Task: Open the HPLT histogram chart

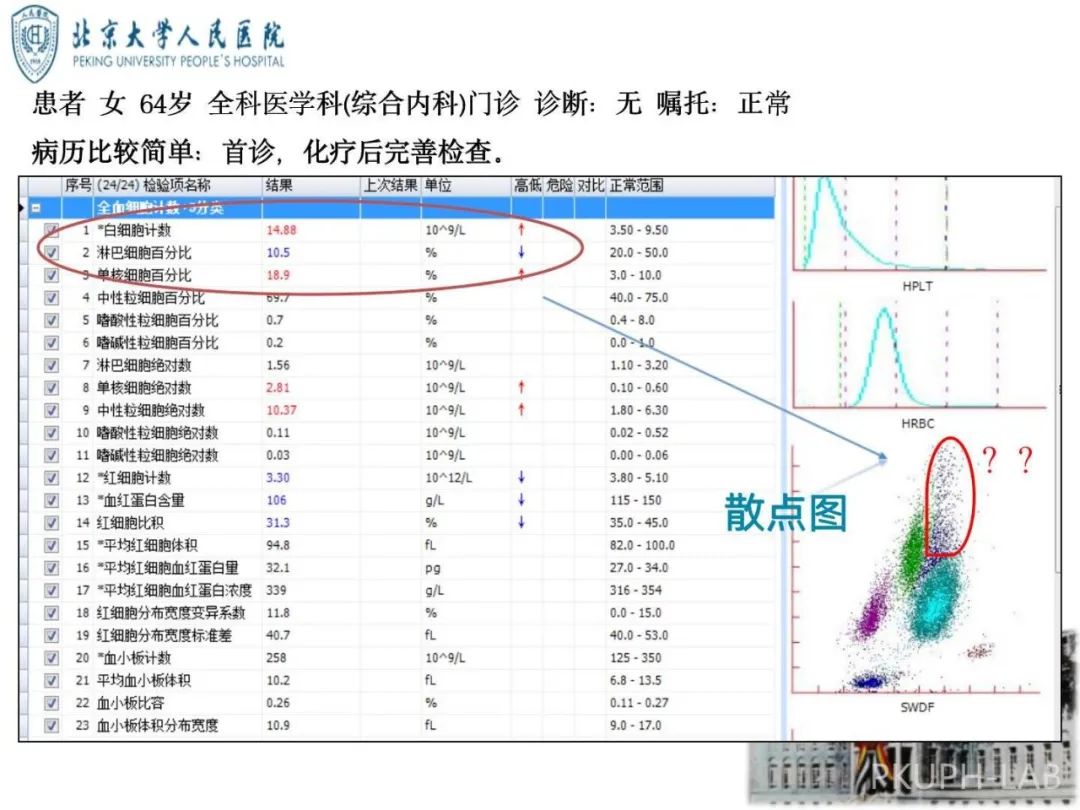Action: pos(920,224)
